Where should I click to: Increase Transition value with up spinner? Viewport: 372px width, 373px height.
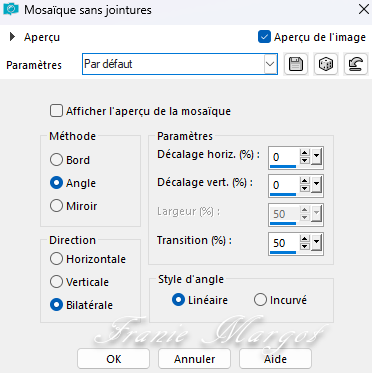point(305,239)
